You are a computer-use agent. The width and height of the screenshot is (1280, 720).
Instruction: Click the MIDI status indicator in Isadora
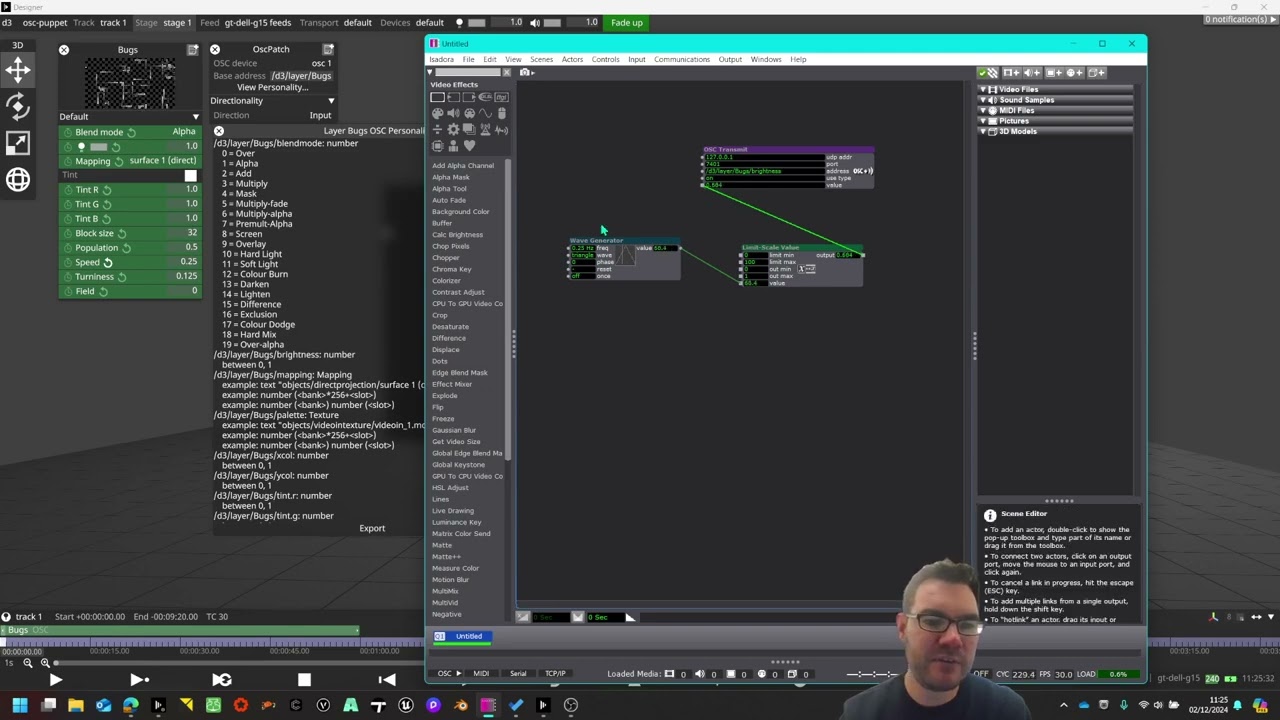(x=481, y=674)
